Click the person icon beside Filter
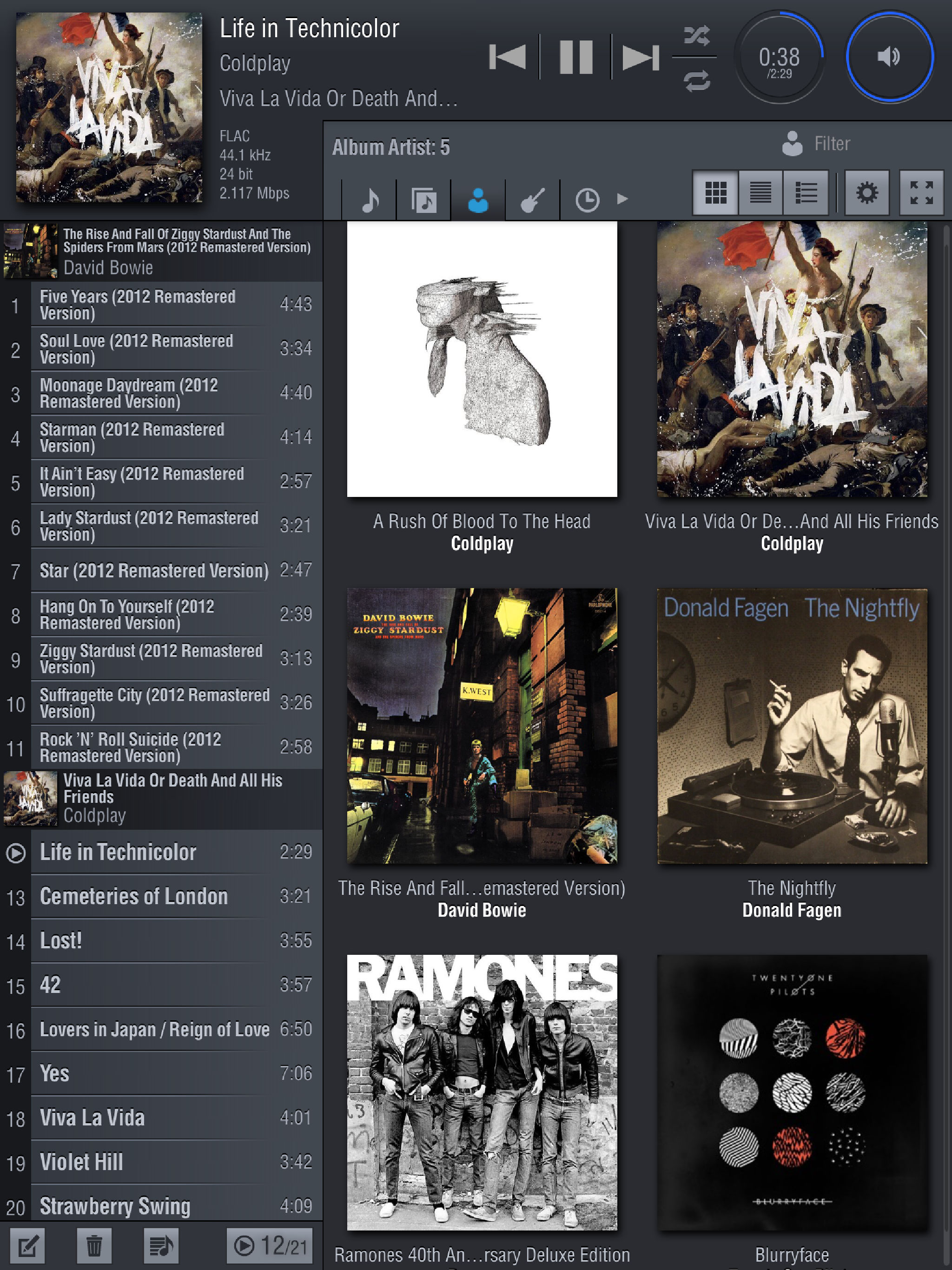The width and height of the screenshot is (952, 1270). pyautogui.click(x=793, y=144)
